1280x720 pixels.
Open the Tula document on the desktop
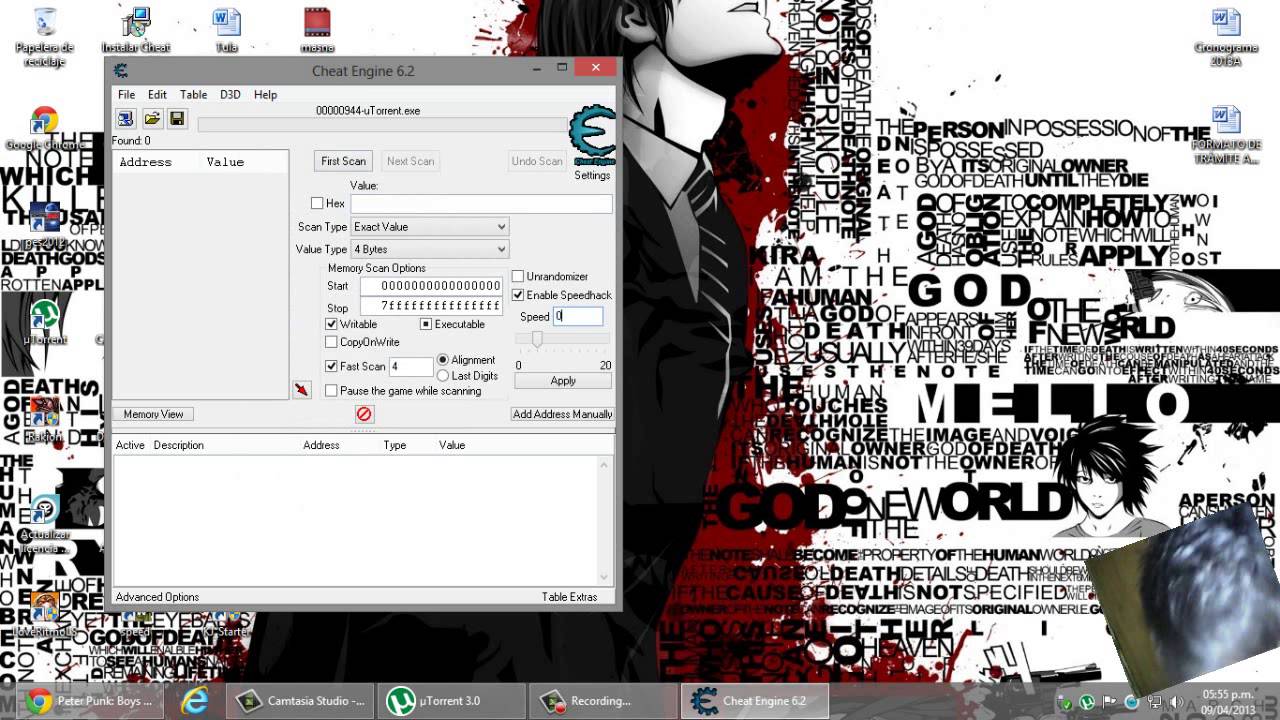[227, 30]
